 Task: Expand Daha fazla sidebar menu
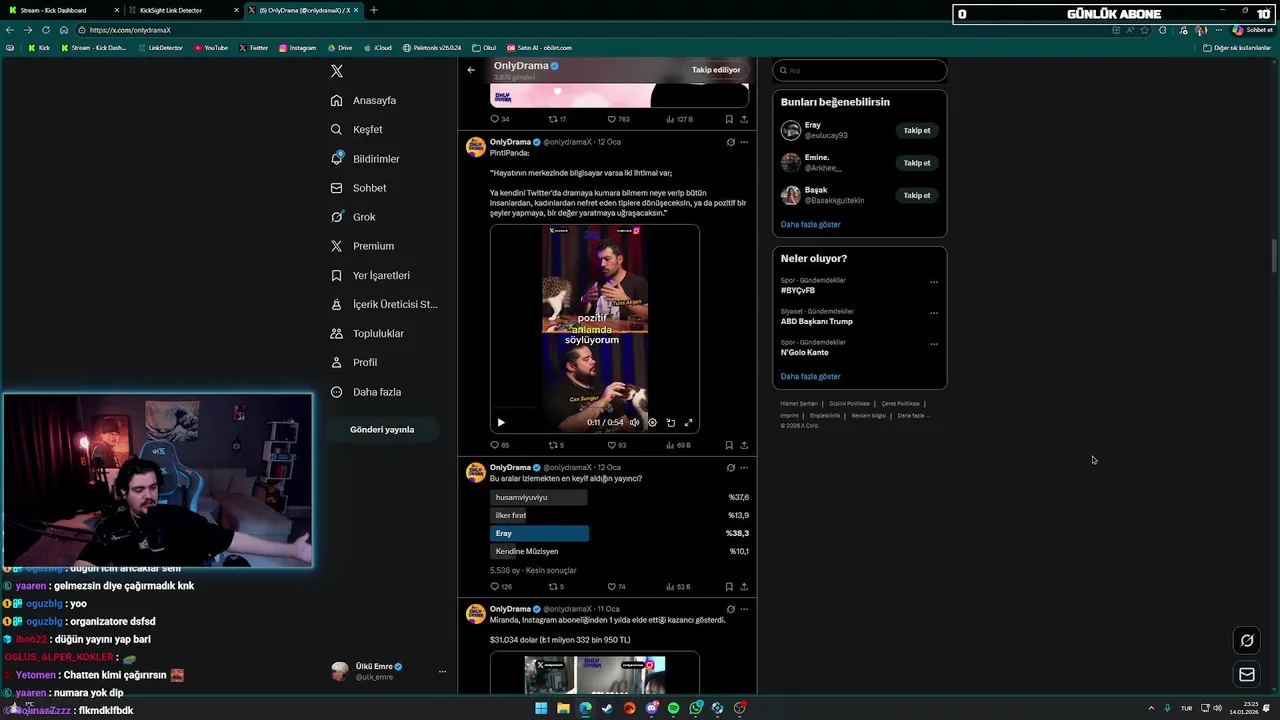tap(365, 392)
